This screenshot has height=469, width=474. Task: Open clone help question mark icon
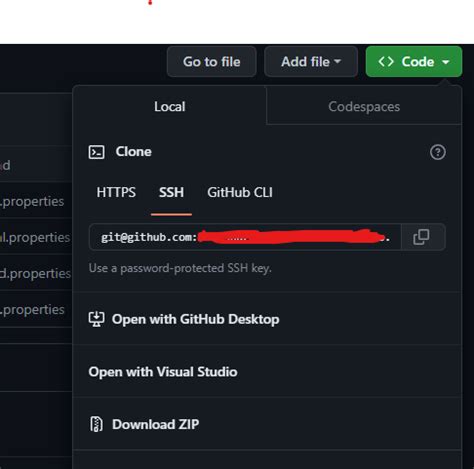point(438,152)
